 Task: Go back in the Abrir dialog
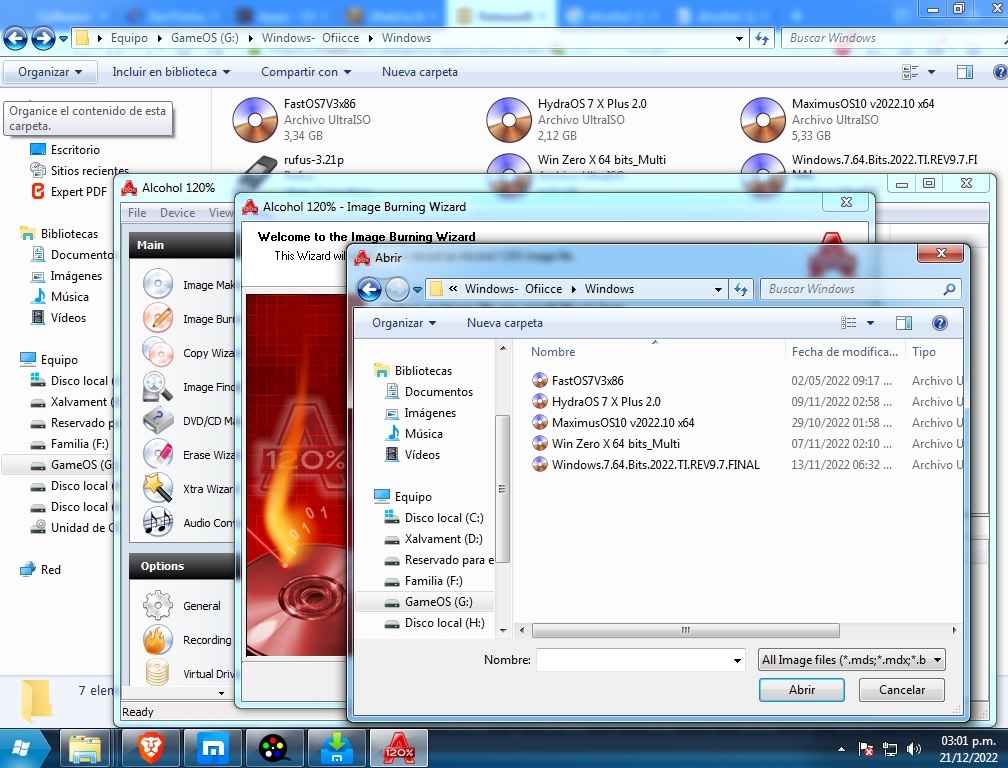click(x=369, y=289)
